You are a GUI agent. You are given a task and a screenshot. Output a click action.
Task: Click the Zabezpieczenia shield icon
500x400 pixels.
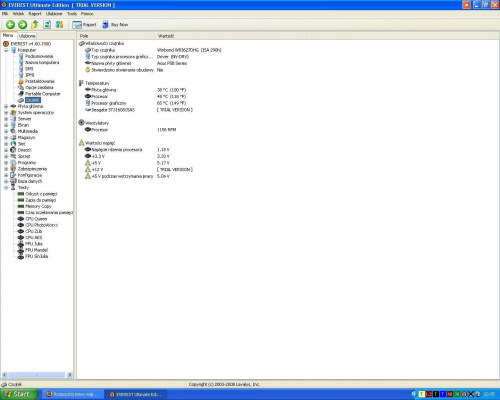coord(13,169)
